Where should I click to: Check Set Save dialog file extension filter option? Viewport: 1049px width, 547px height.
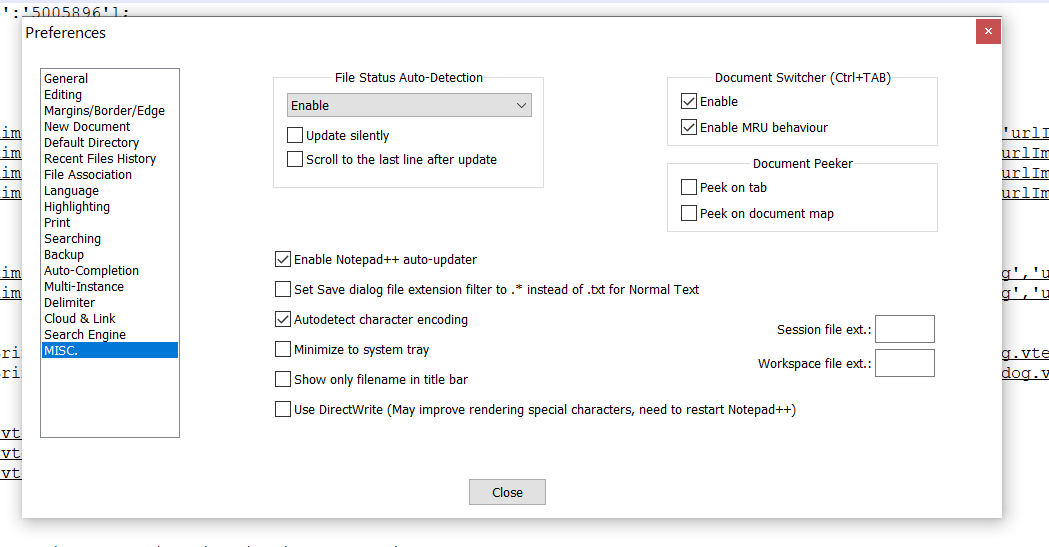(x=282, y=290)
